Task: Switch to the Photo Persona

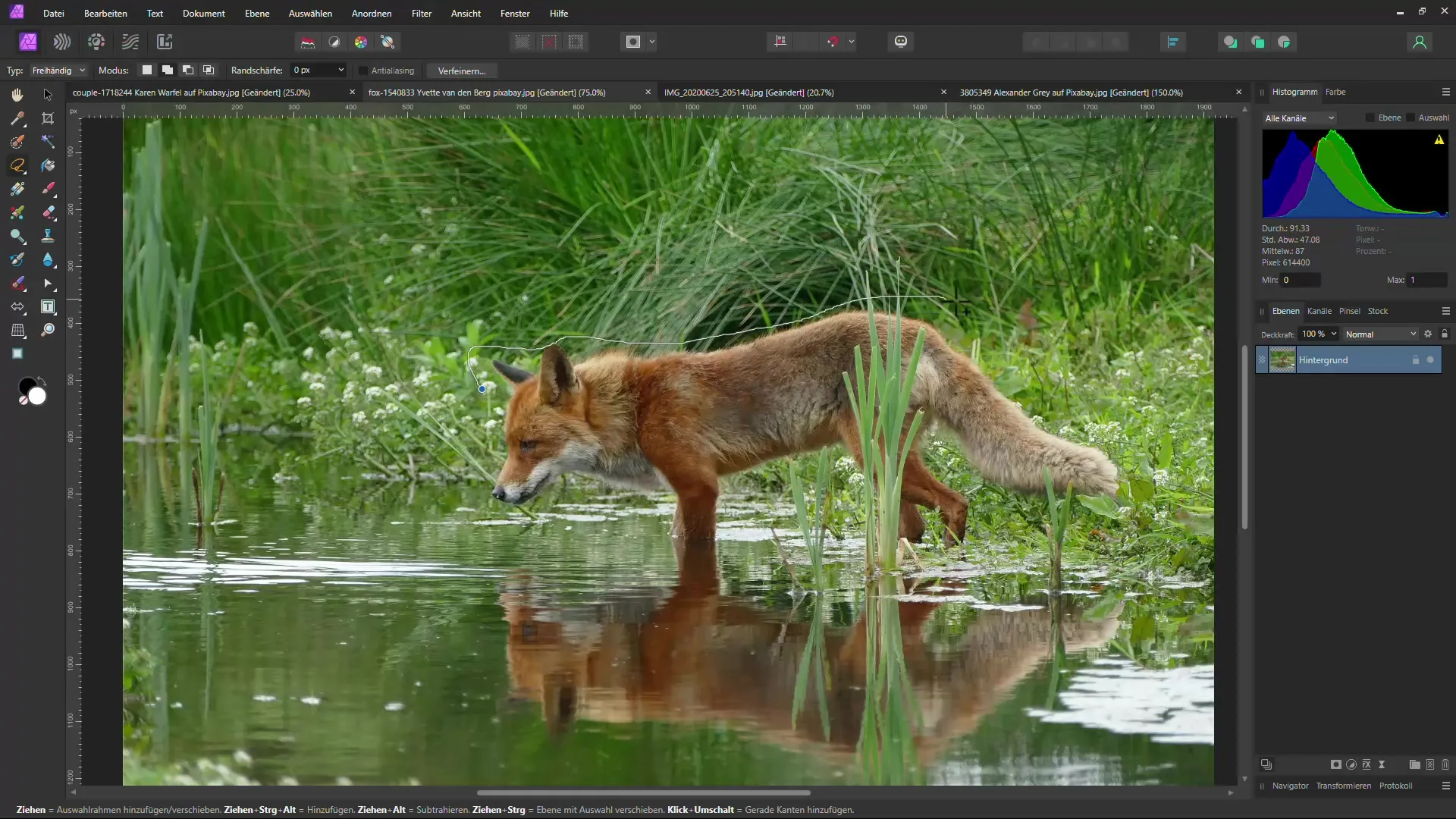Action: (x=28, y=42)
